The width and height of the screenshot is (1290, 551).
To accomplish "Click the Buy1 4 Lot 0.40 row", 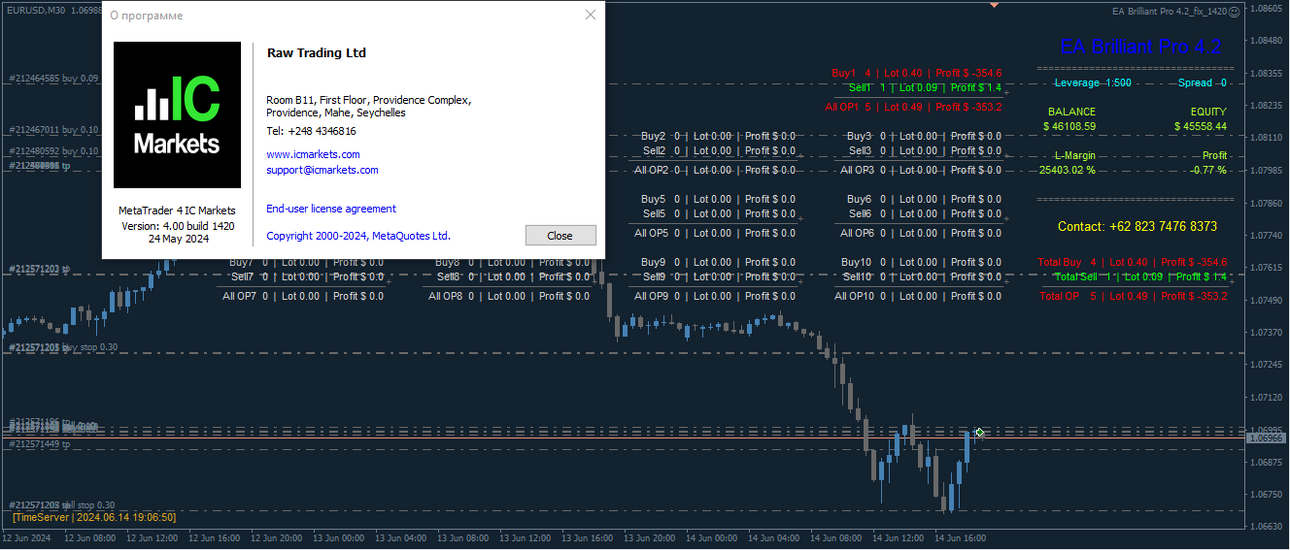I will click(917, 73).
